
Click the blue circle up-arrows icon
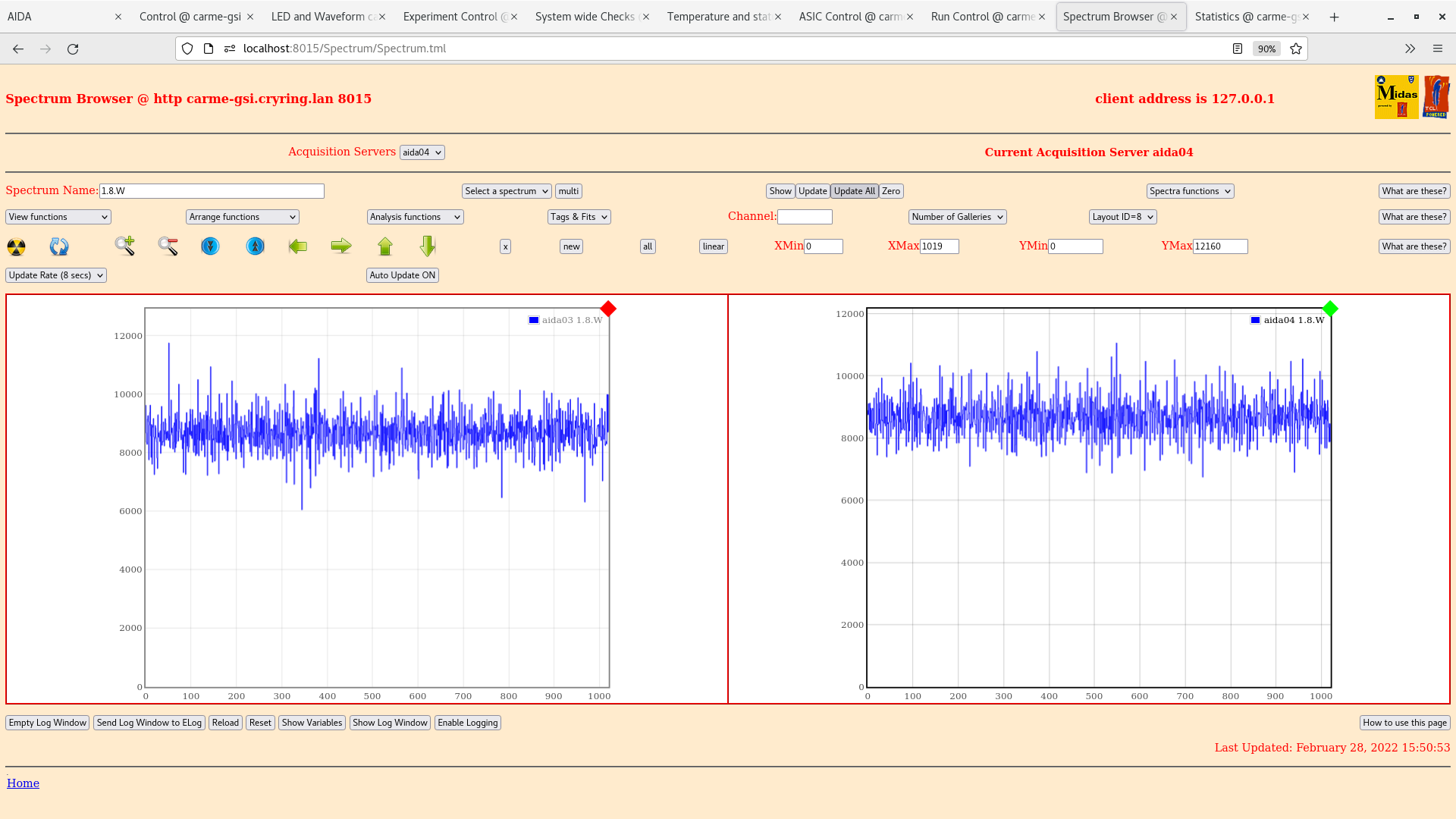[256, 246]
